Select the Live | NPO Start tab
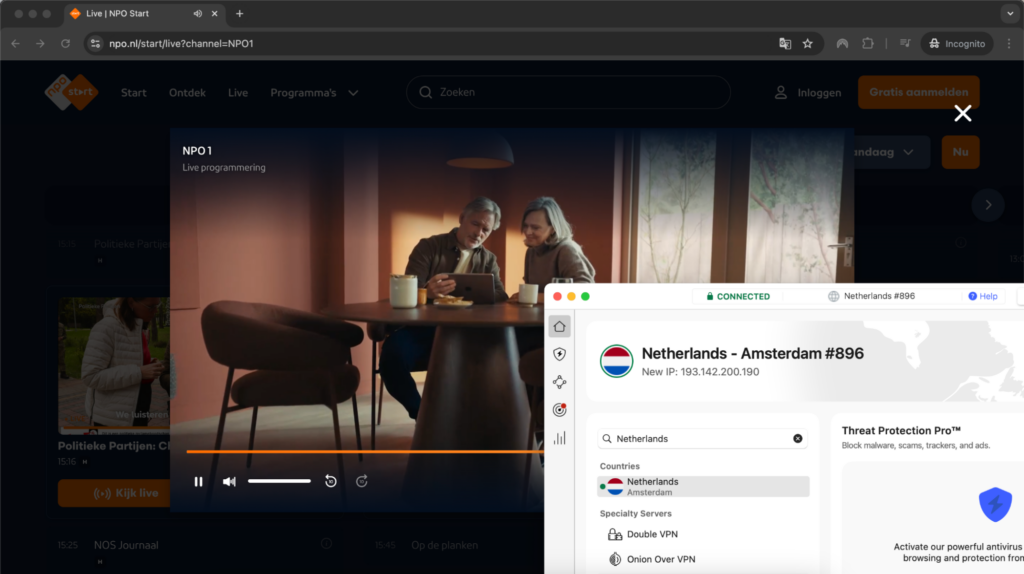This screenshot has height=574, width=1024. (144, 14)
